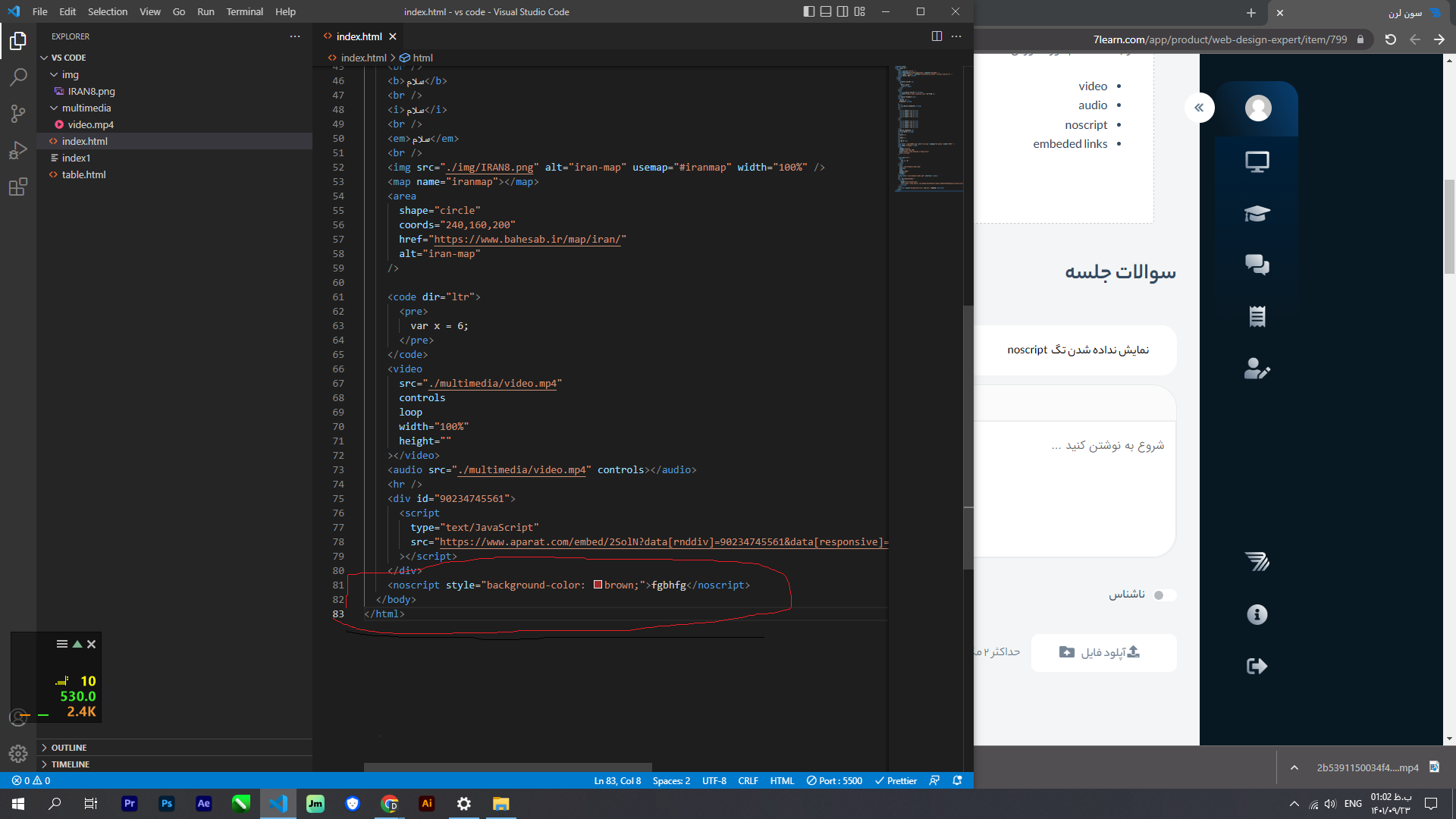Collapse the 7learn sidebar with double chevron
The height and width of the screenshot is (819, 1456).
(x=1199, y=108)
